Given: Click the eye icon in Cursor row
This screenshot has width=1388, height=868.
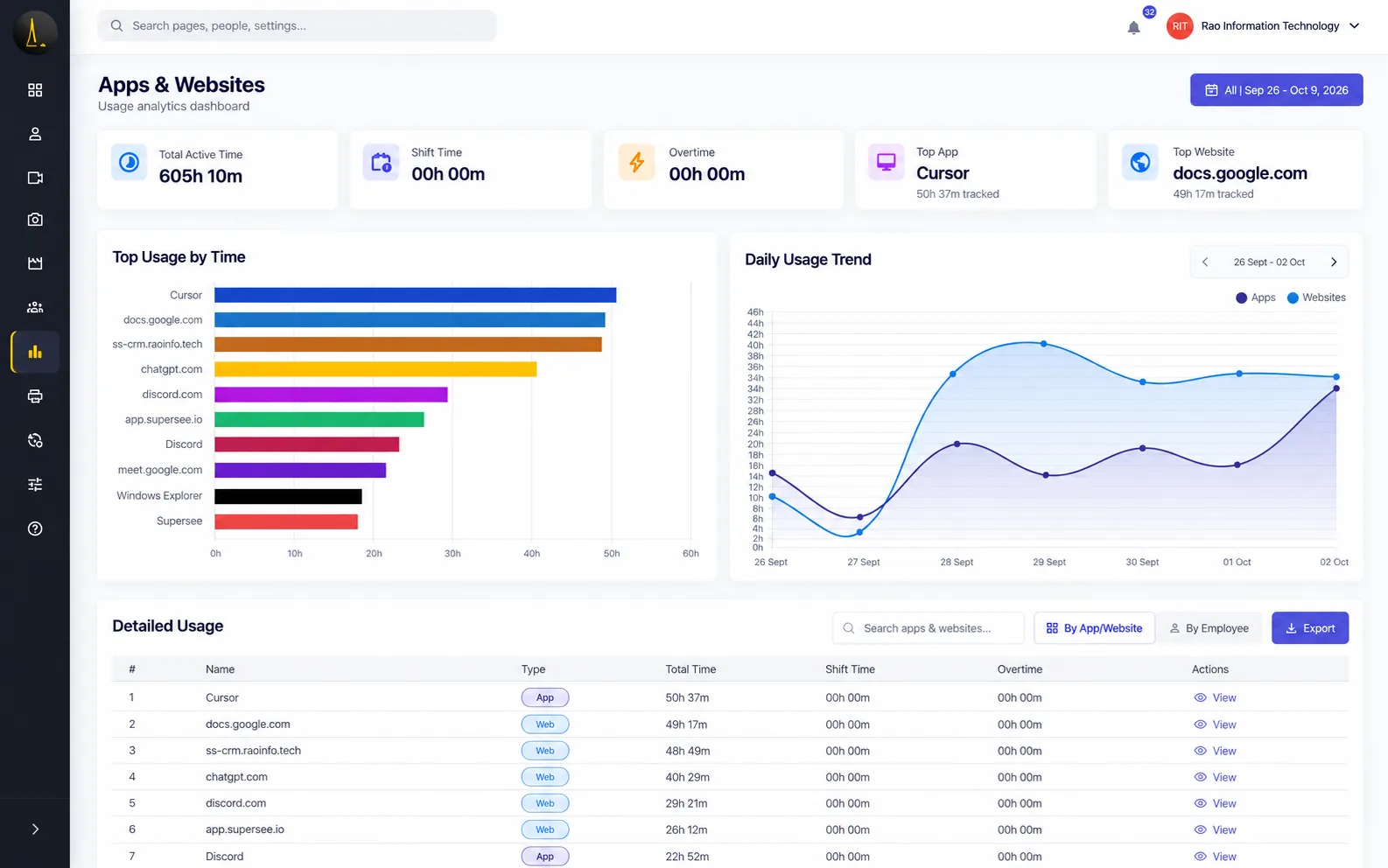Looking at the screenshot, I should pos(1201,697).
